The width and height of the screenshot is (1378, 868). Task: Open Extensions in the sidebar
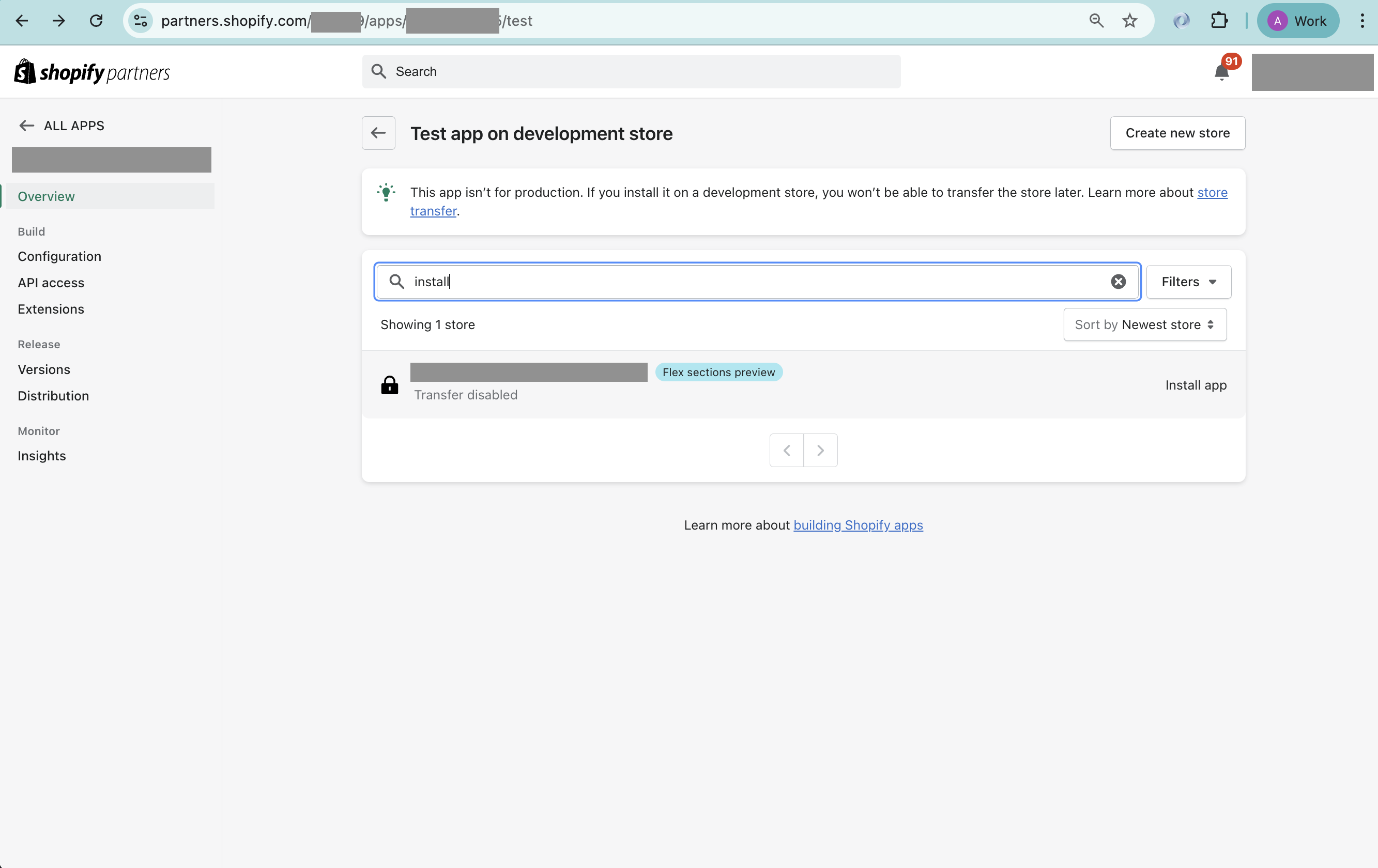51,309
